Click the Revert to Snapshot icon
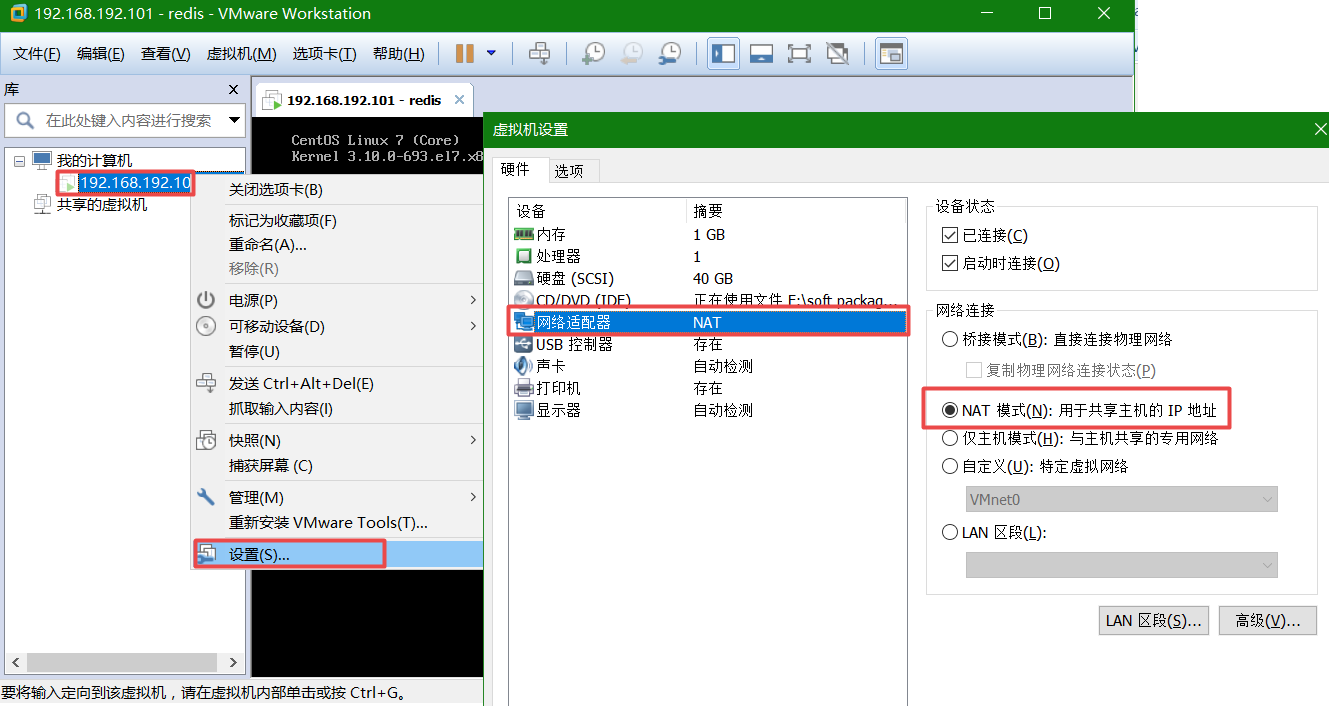The width and height of the screenshot is (1329, 706). 632,54
